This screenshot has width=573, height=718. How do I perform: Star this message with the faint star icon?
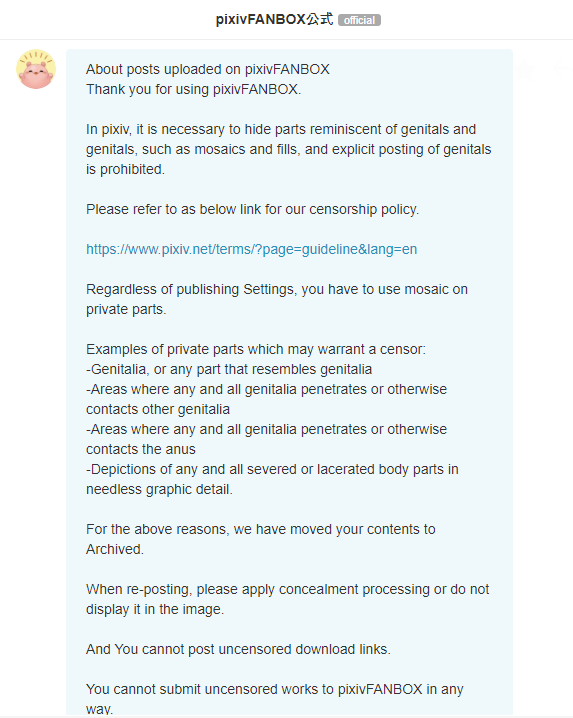(x=525, y=70)
